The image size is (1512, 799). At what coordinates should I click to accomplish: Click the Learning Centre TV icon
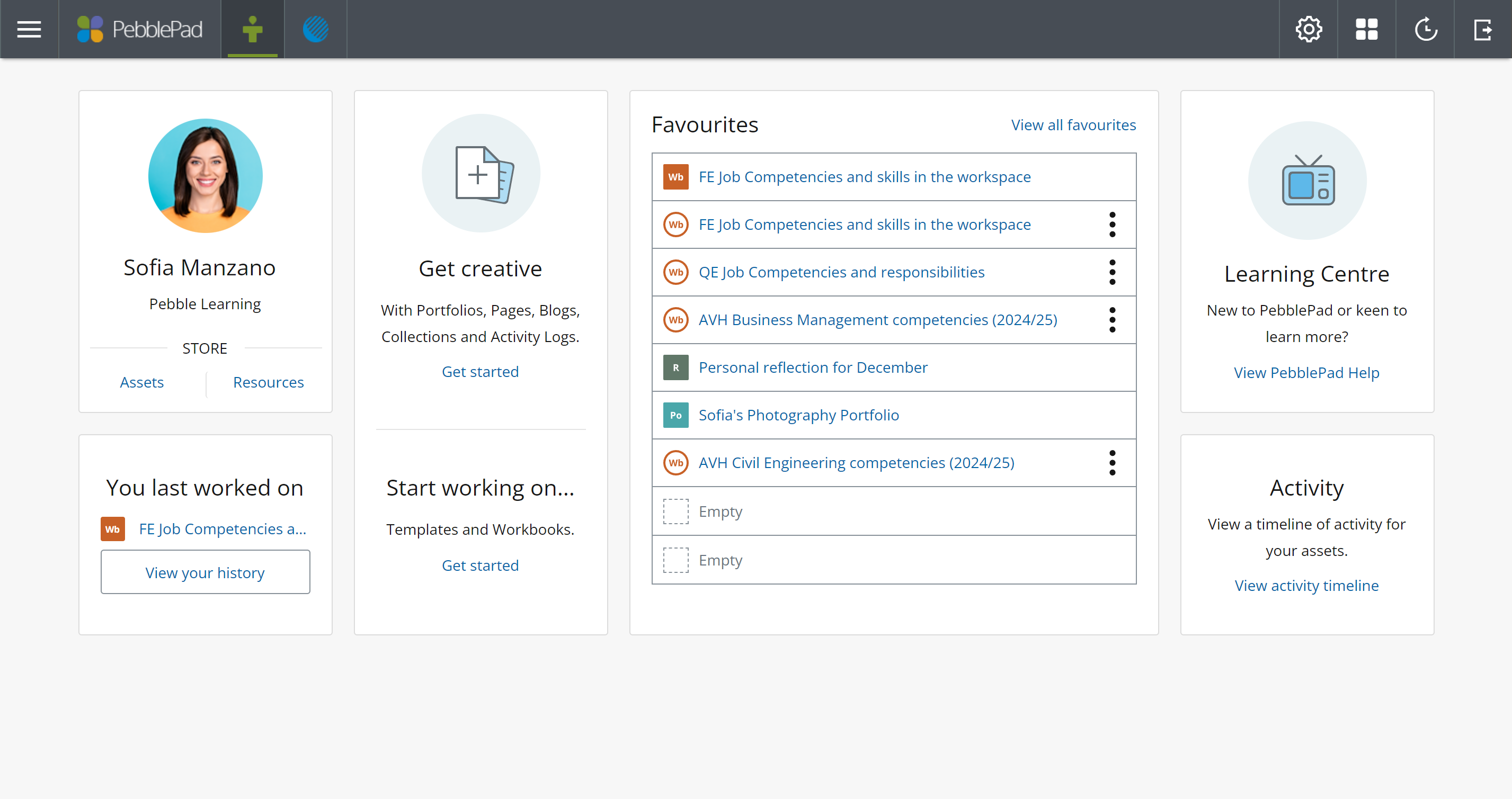(1307, 180)
